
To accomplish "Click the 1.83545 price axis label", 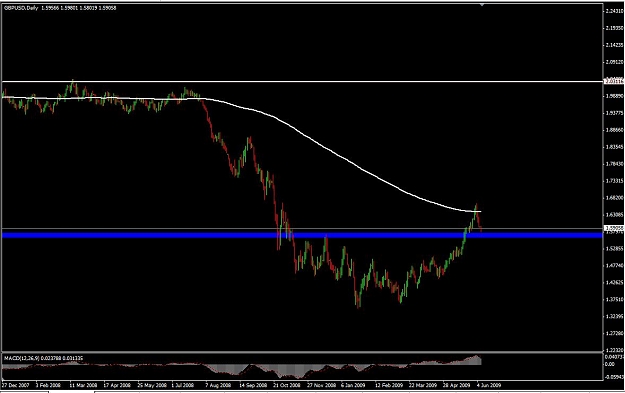I will 614,147.
